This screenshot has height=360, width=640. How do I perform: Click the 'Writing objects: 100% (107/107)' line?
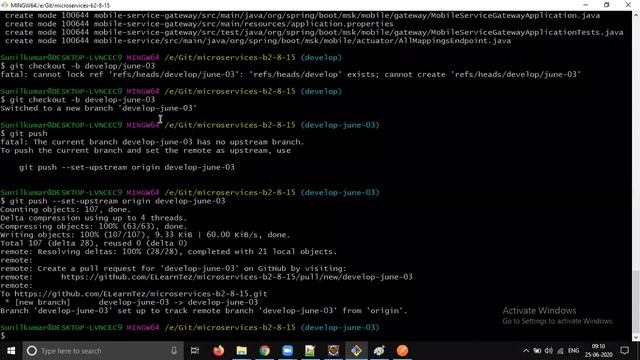pyautogui.click(x=145, y=235)
